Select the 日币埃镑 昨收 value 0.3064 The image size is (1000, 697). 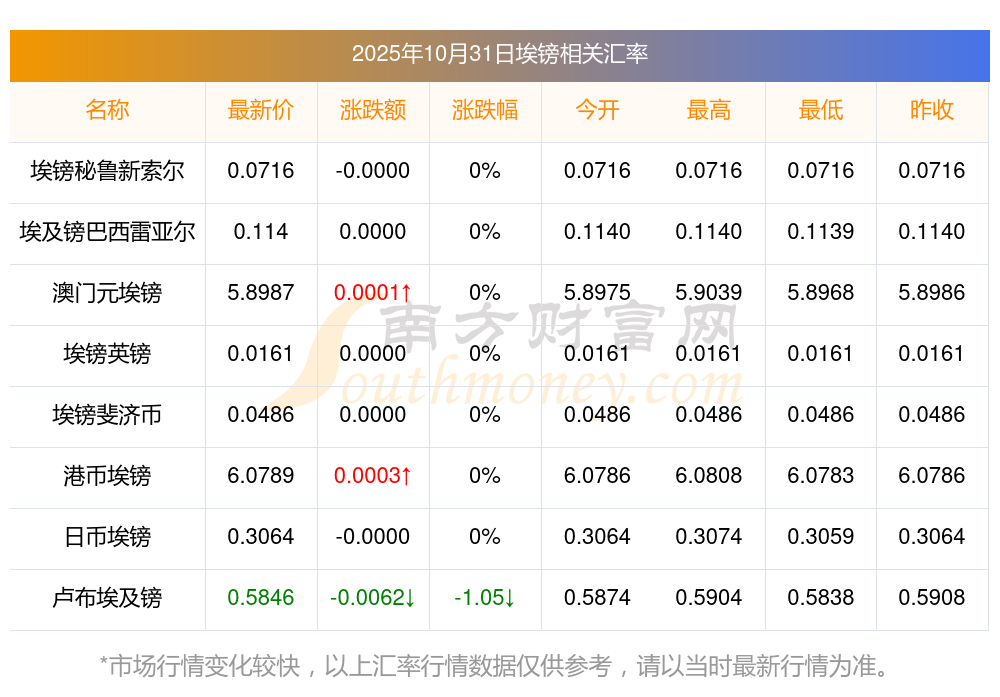click(x=932, y=536)
